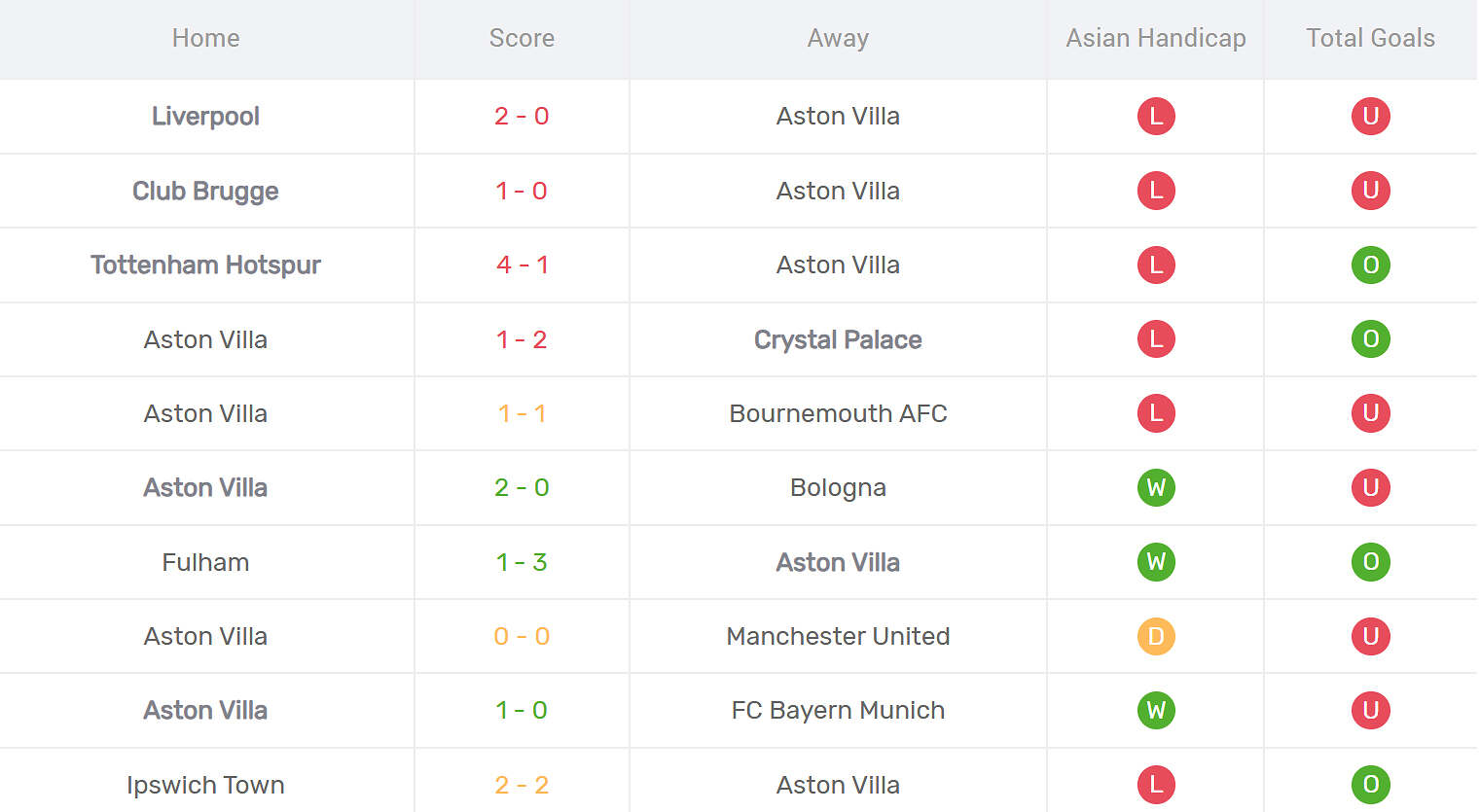This screenshot has width=1480, height=812.
Task: Click the green W badge for FC Bayern Munich match
Action: point(1156,710)
